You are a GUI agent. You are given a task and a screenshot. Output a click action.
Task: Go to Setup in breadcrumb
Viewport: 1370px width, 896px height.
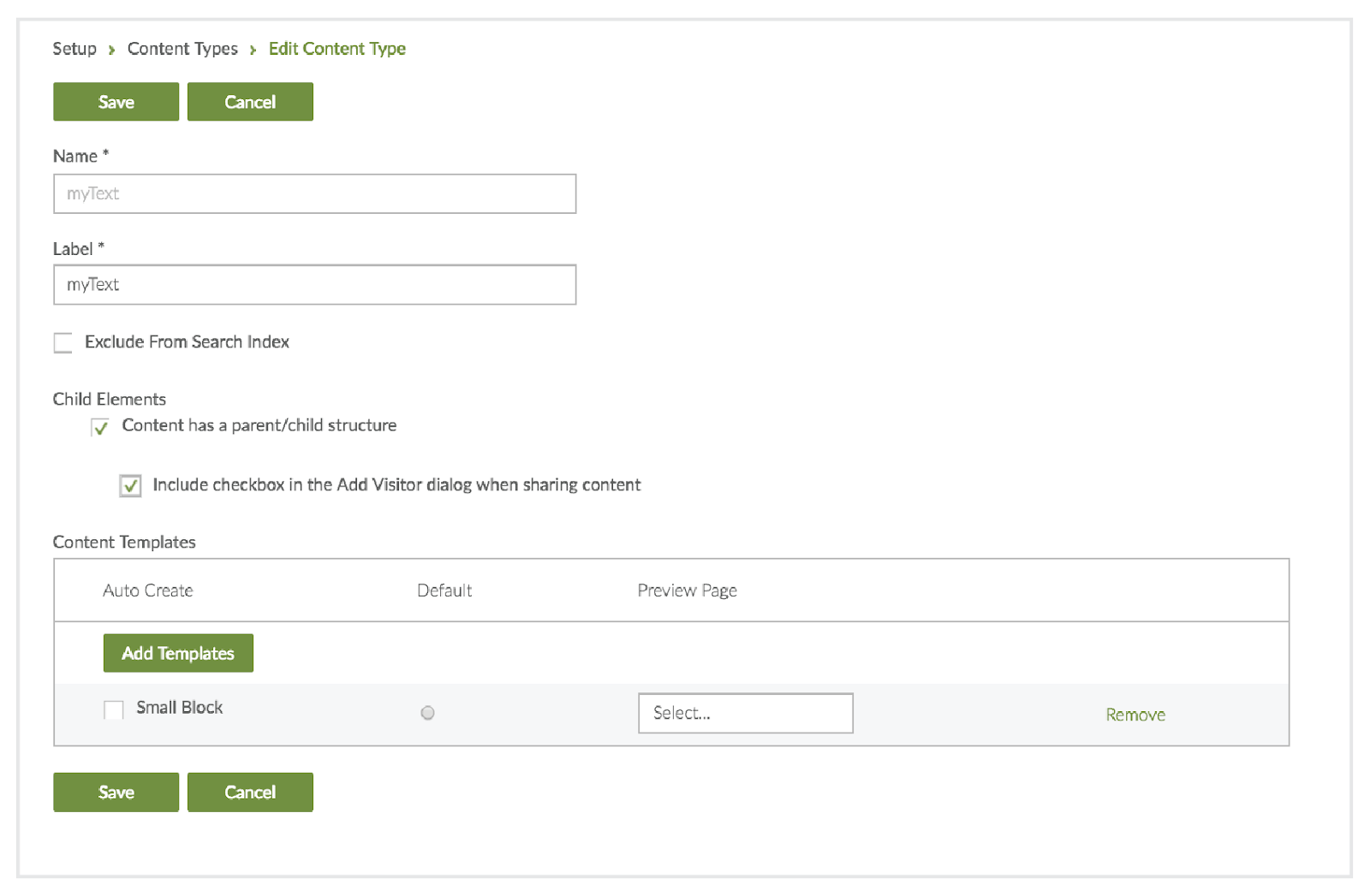click(74, 49)
